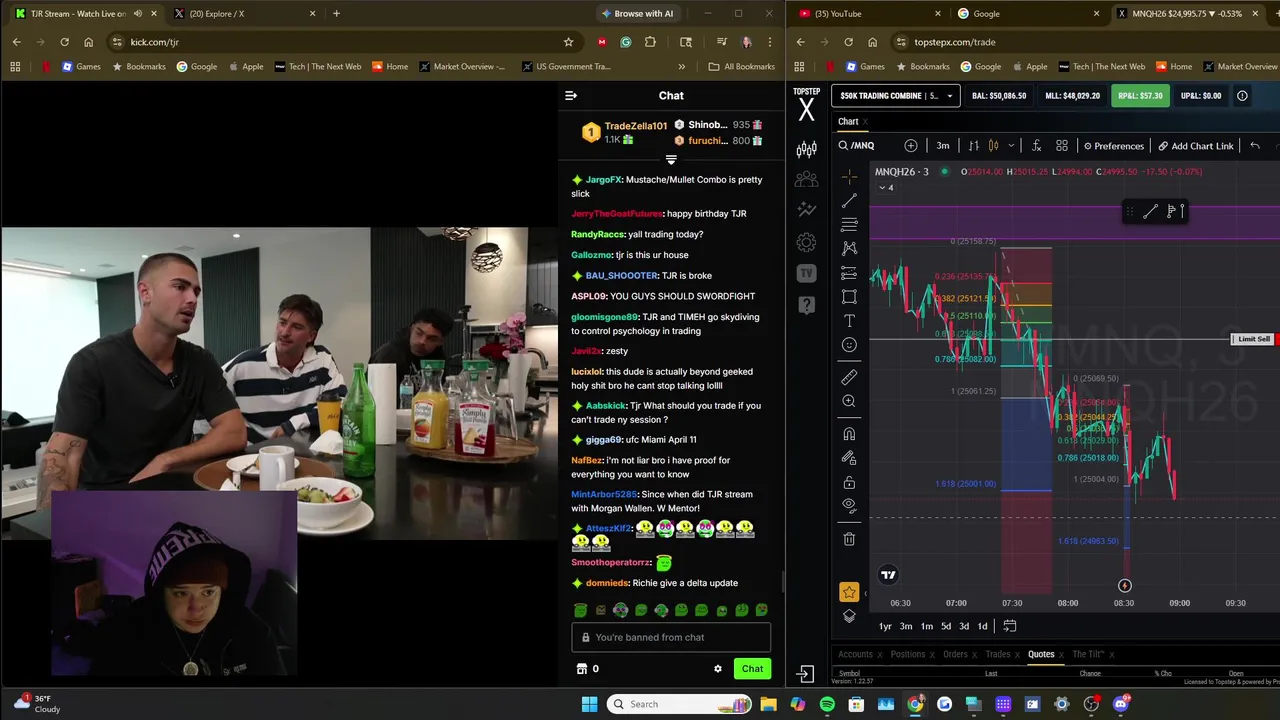Viewport: 1280px width, 720px height.
Task: Switch to The Tilt tab
Action: (x=1088, y=654)
